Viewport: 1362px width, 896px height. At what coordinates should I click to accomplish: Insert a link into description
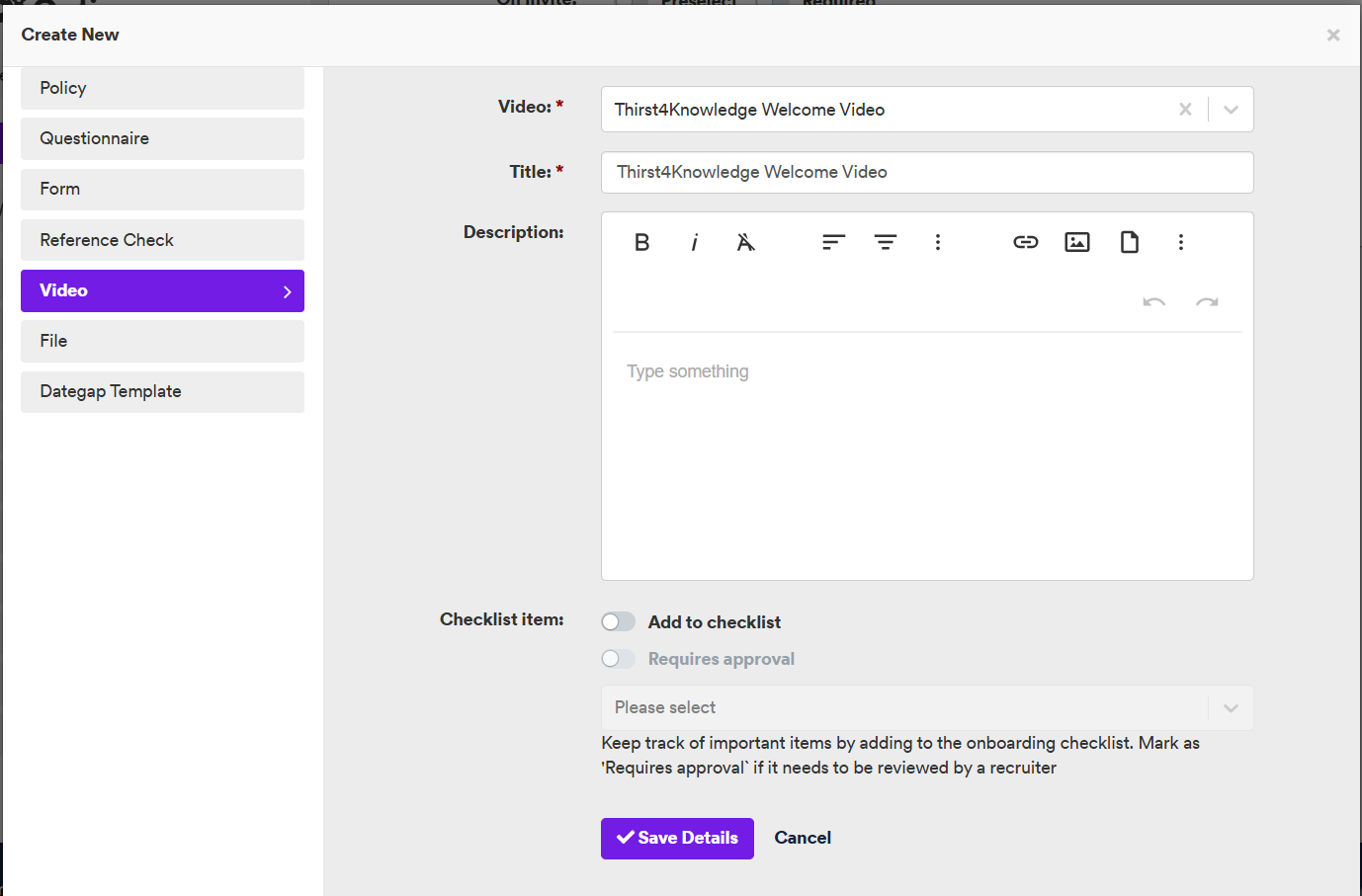[1026, 242]
